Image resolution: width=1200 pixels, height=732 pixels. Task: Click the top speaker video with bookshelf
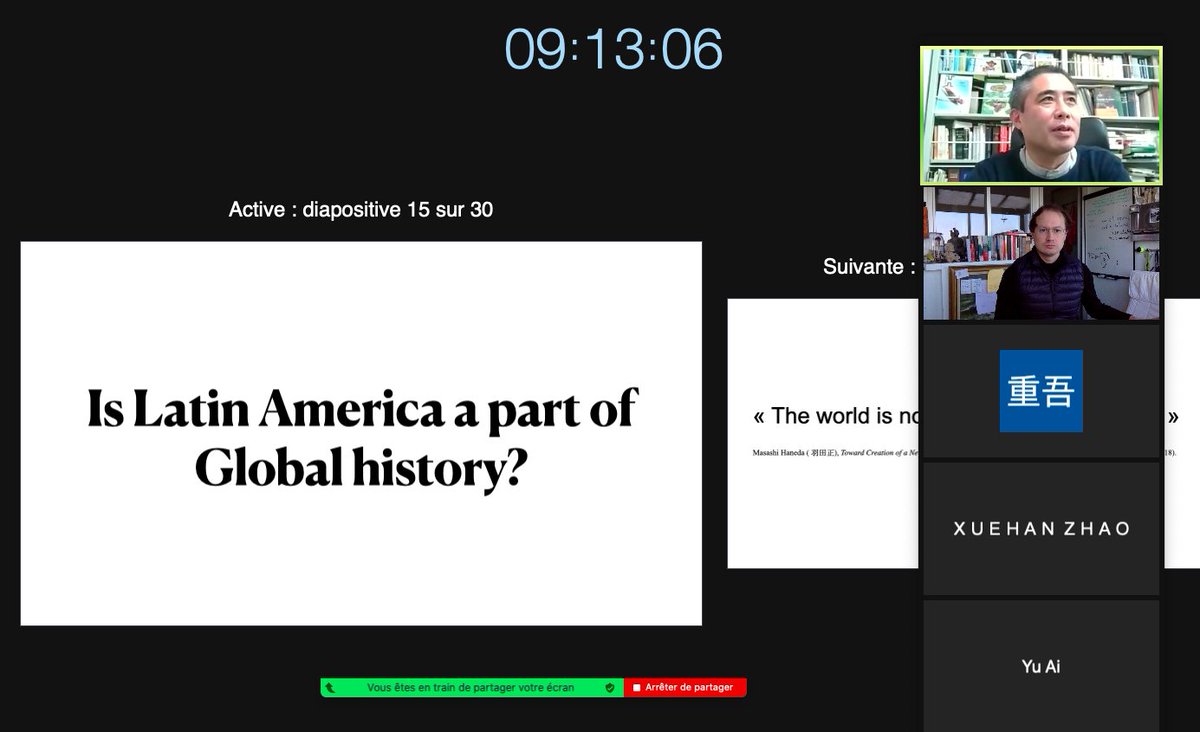(x=1041, y=115)
